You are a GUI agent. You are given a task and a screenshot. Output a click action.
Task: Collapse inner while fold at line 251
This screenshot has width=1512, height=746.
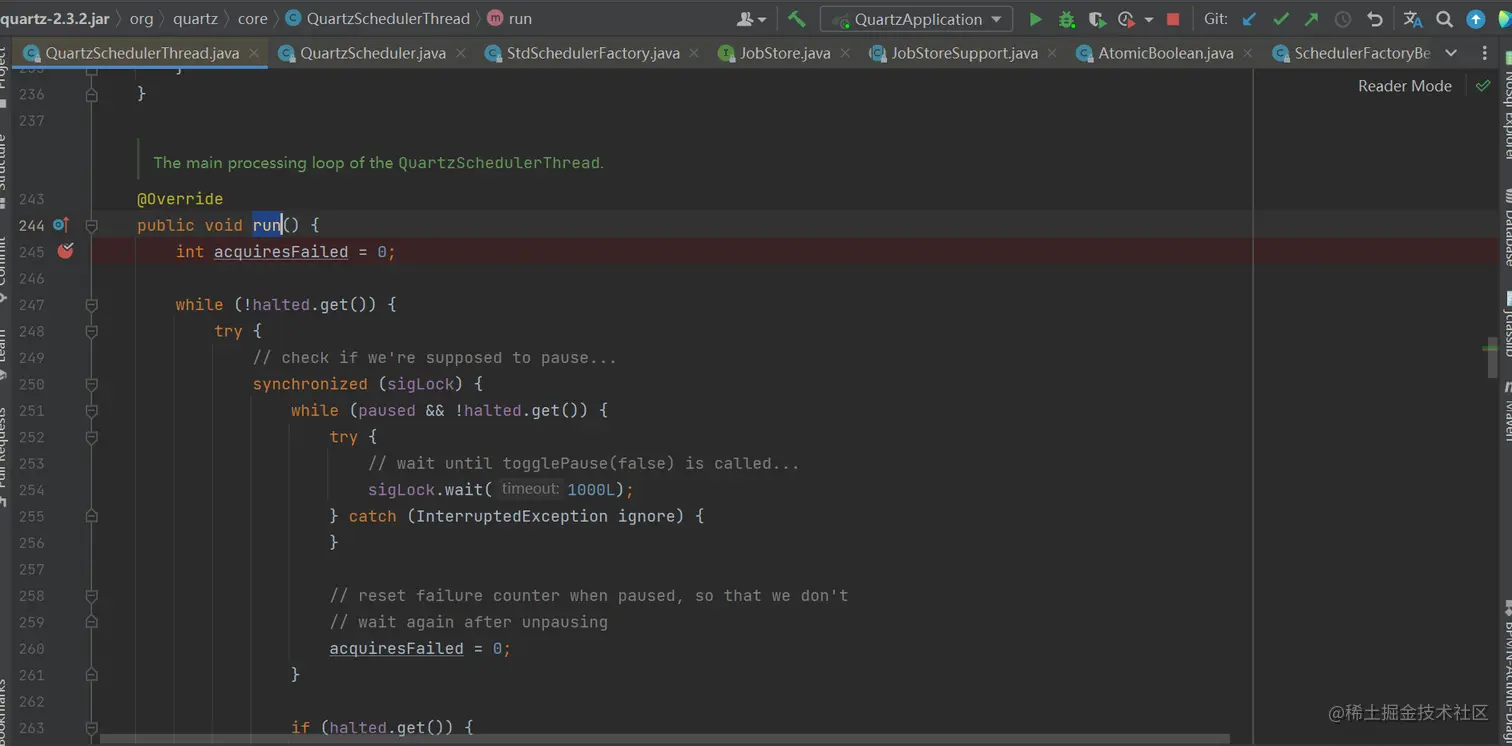click(x=91, y=411)
